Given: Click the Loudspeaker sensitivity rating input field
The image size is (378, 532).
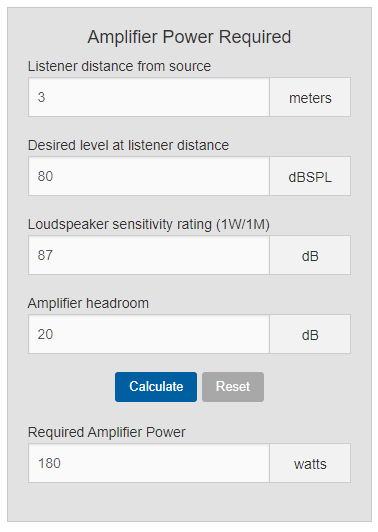Looking at the screenshot, I should 149,255.
